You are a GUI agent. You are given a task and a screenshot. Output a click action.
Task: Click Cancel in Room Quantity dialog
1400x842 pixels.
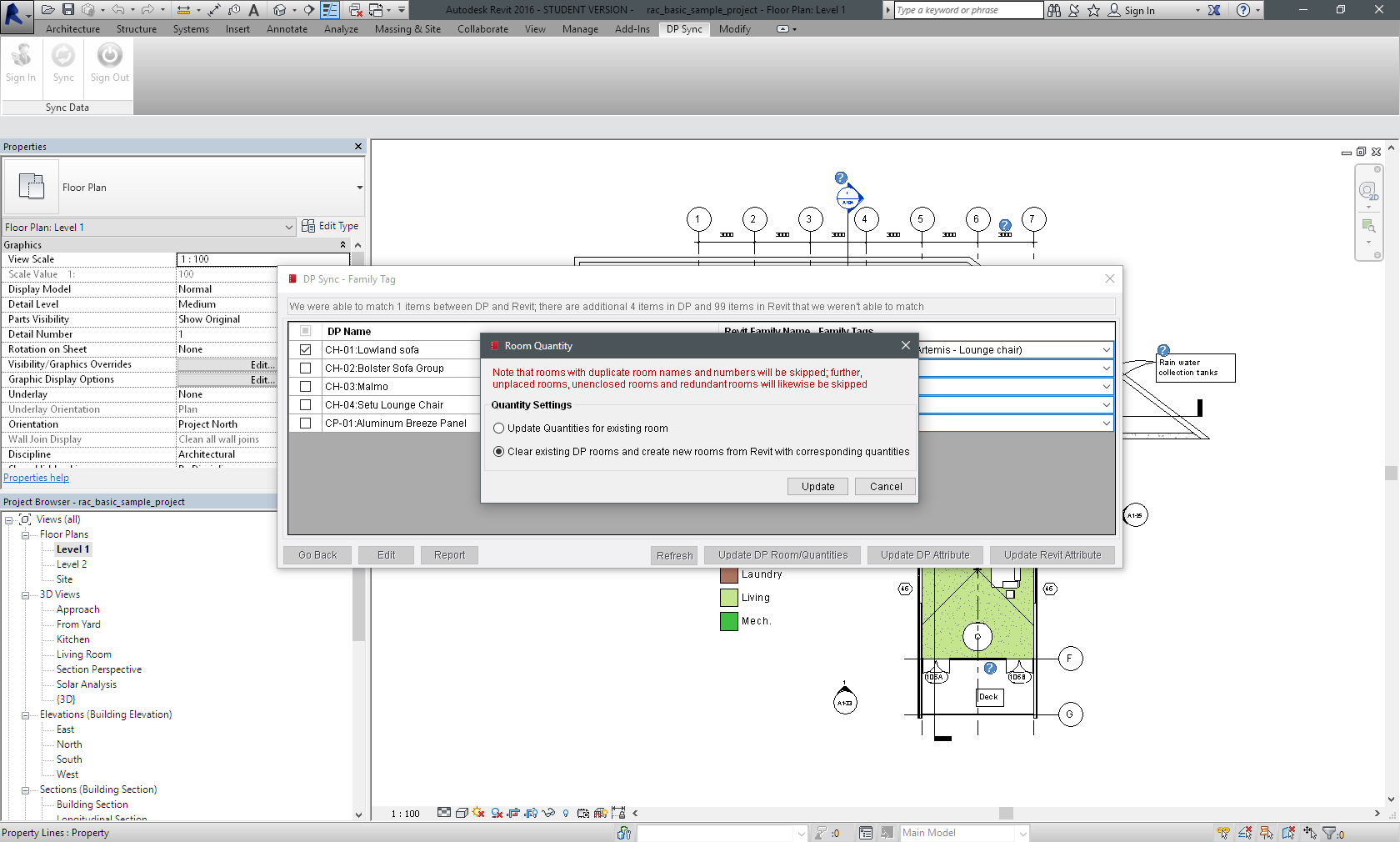pyautogui.click(x=885, y=487)
